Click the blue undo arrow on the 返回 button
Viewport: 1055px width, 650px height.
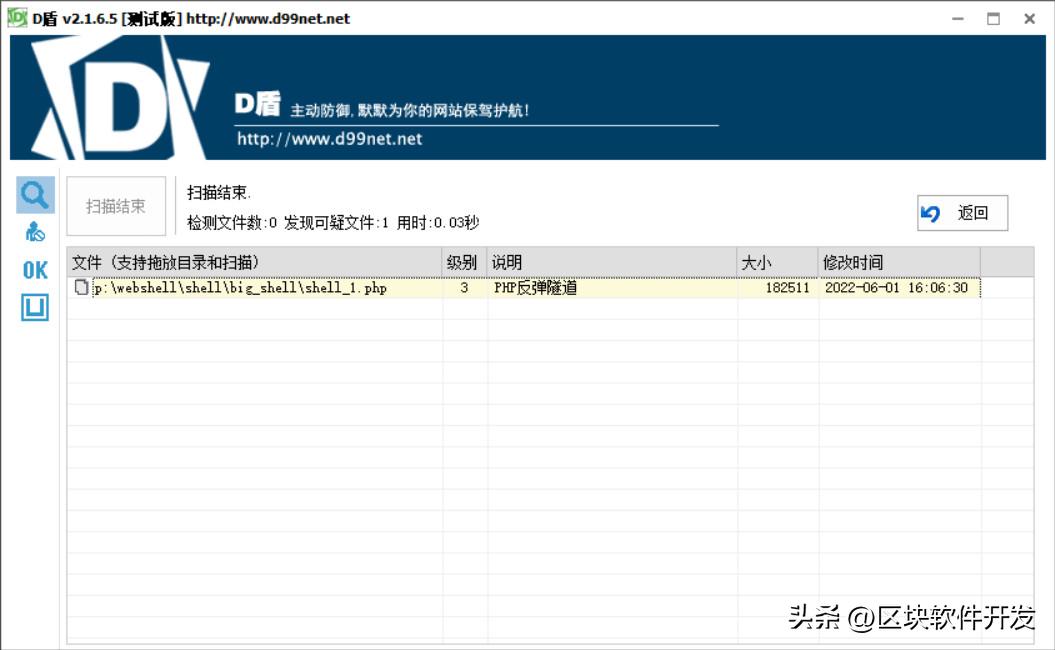[932, 212]
